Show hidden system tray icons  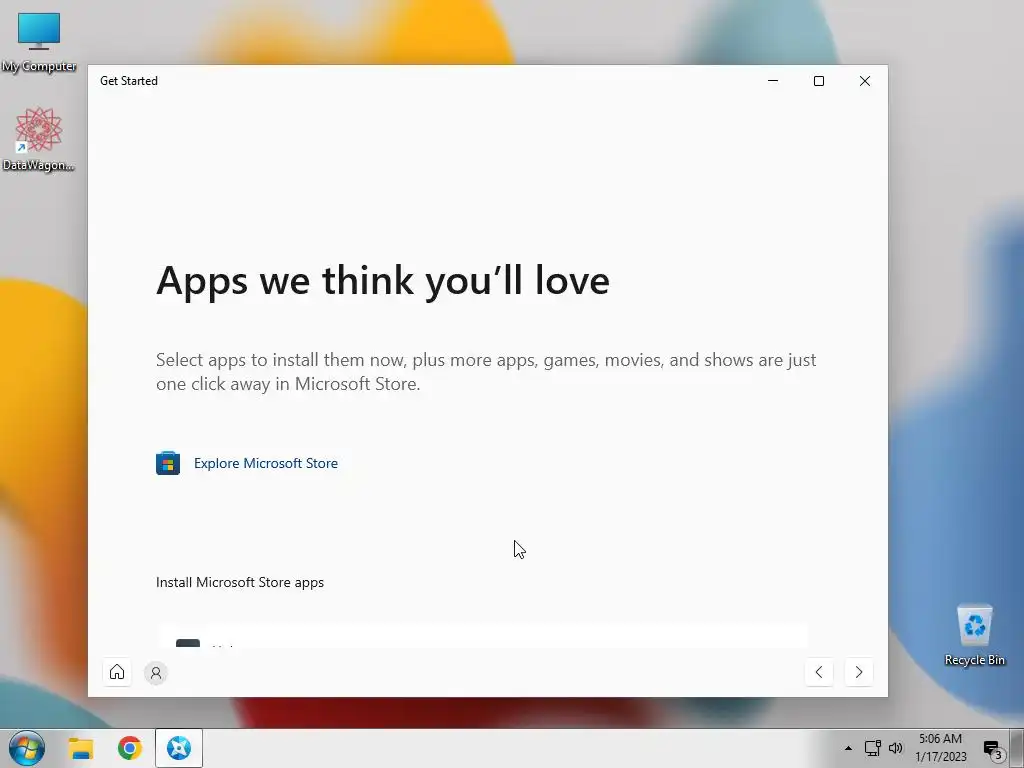(x=848, y=748)
